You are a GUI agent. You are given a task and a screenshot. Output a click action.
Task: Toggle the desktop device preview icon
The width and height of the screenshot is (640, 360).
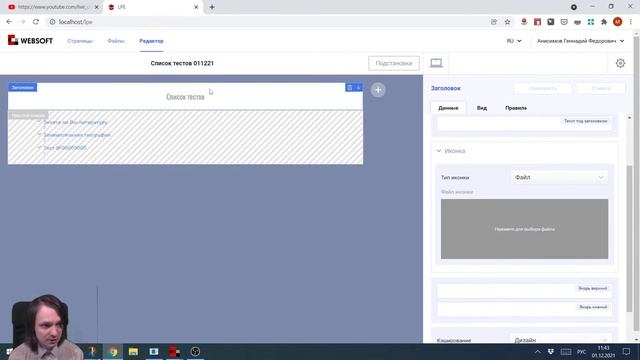pos(436,63)
